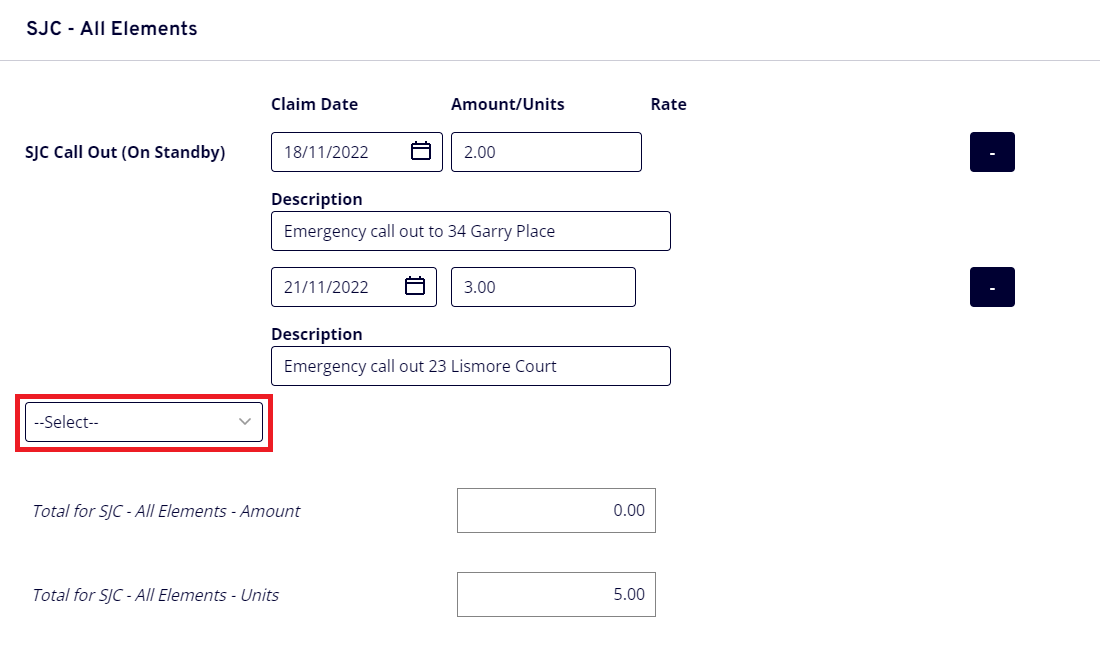1100x645 pixels.
Task: Edit the 23 Lismore Court description field
Action: click(x=470, y=366)
